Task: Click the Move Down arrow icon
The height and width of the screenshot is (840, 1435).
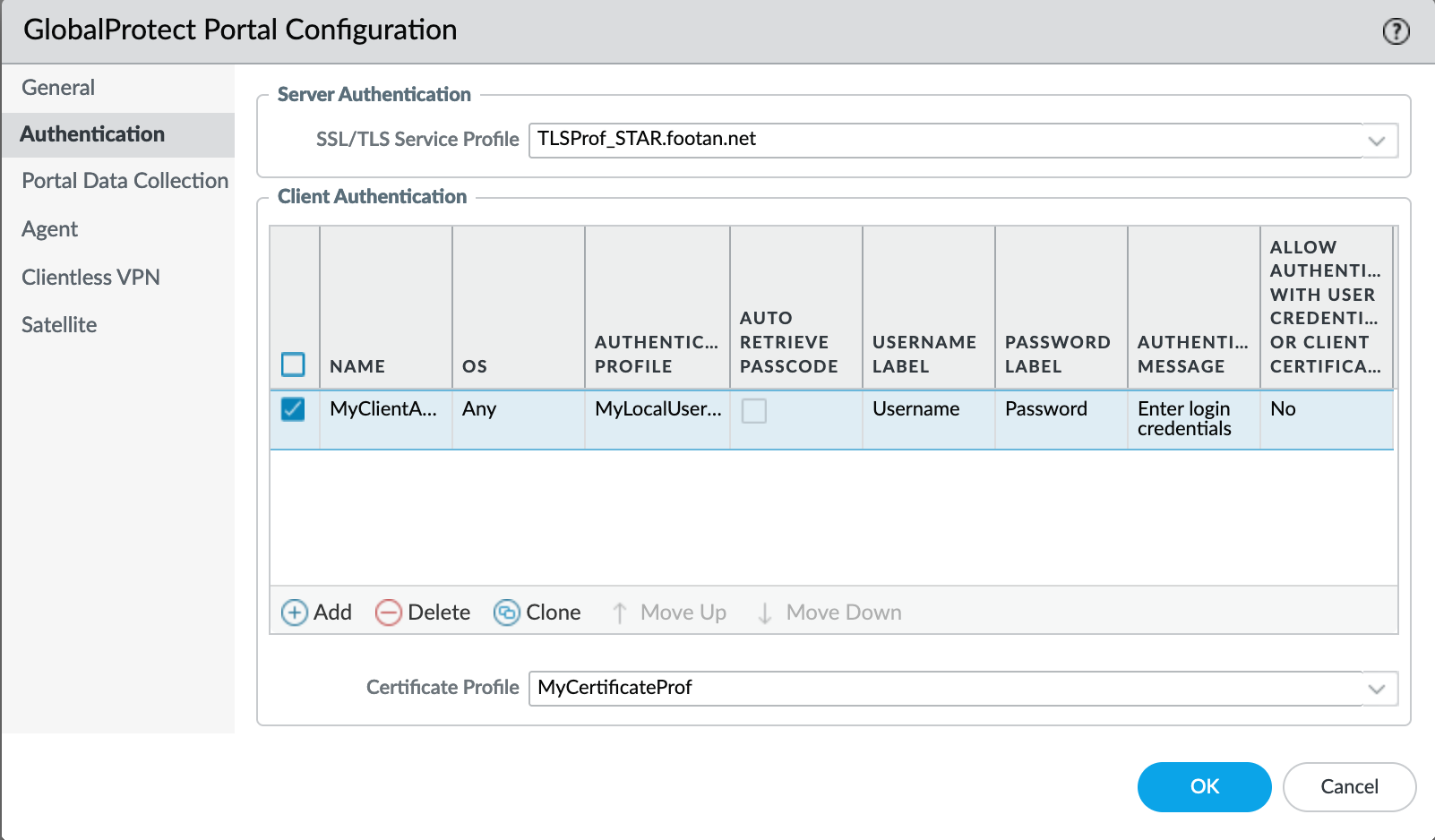Action: click(765, 613)
